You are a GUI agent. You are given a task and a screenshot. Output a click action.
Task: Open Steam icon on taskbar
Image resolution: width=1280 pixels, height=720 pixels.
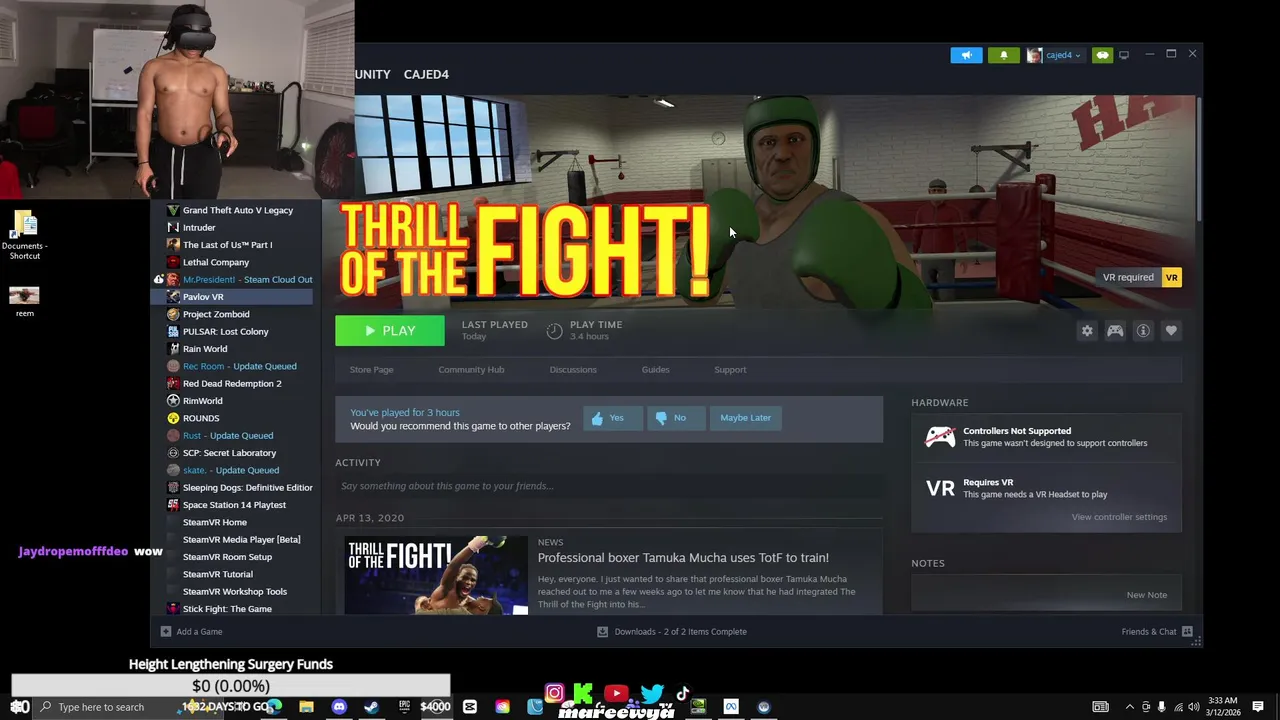tap(371, 707)
